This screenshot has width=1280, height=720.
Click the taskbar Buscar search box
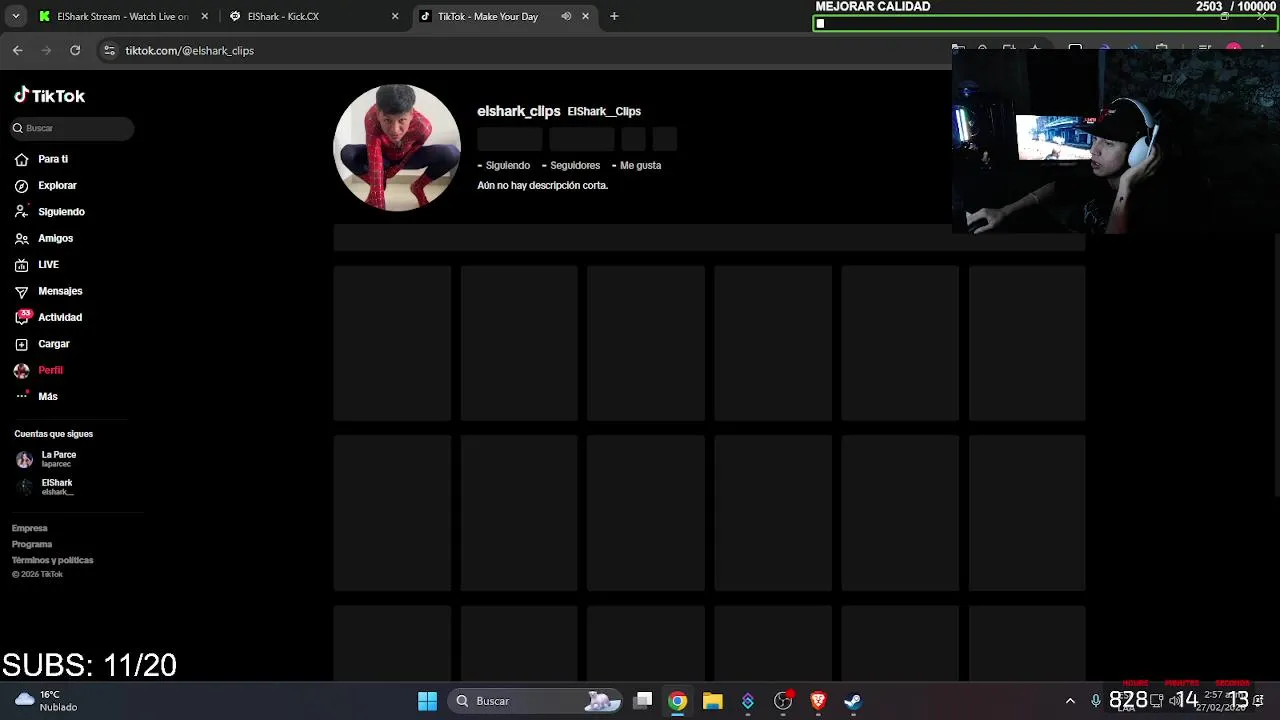point(535,701)
